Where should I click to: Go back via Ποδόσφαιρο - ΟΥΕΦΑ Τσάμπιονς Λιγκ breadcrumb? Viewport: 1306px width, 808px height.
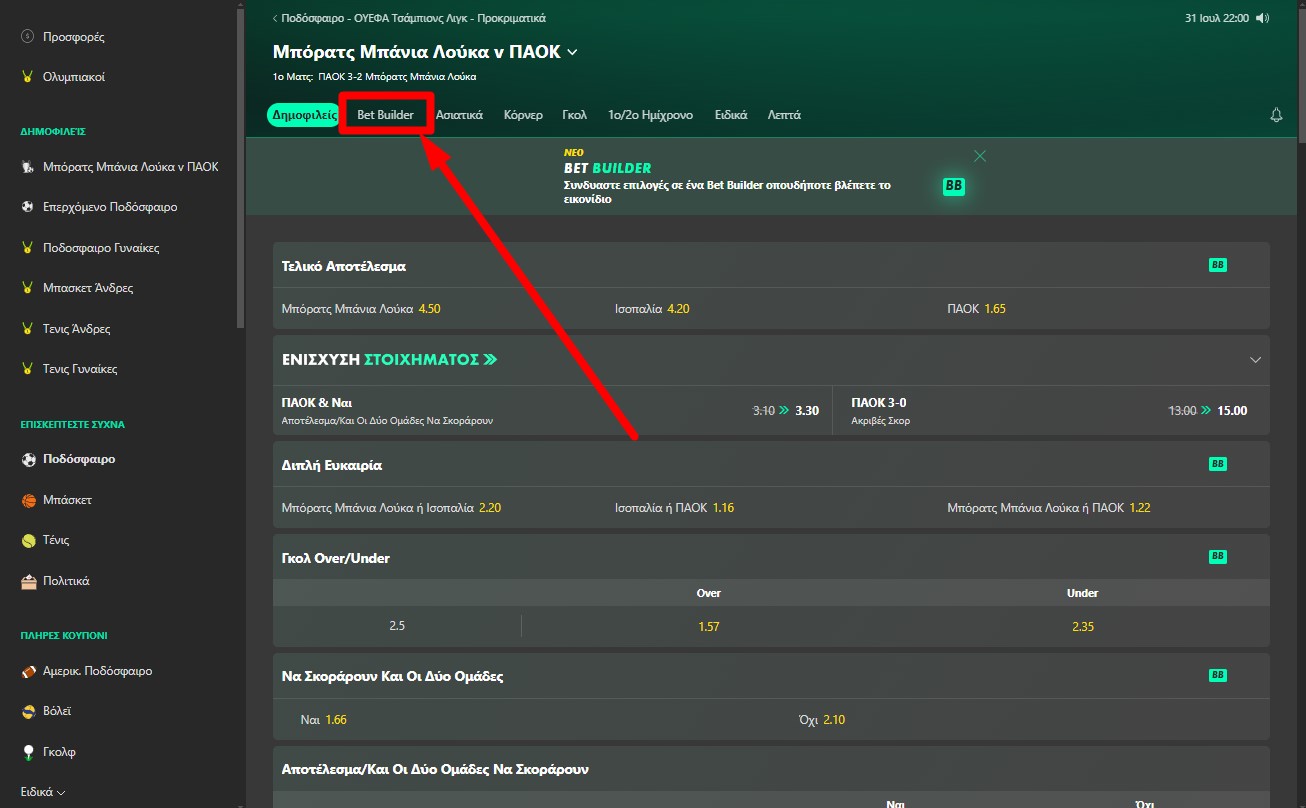click(x=409, y=18)
